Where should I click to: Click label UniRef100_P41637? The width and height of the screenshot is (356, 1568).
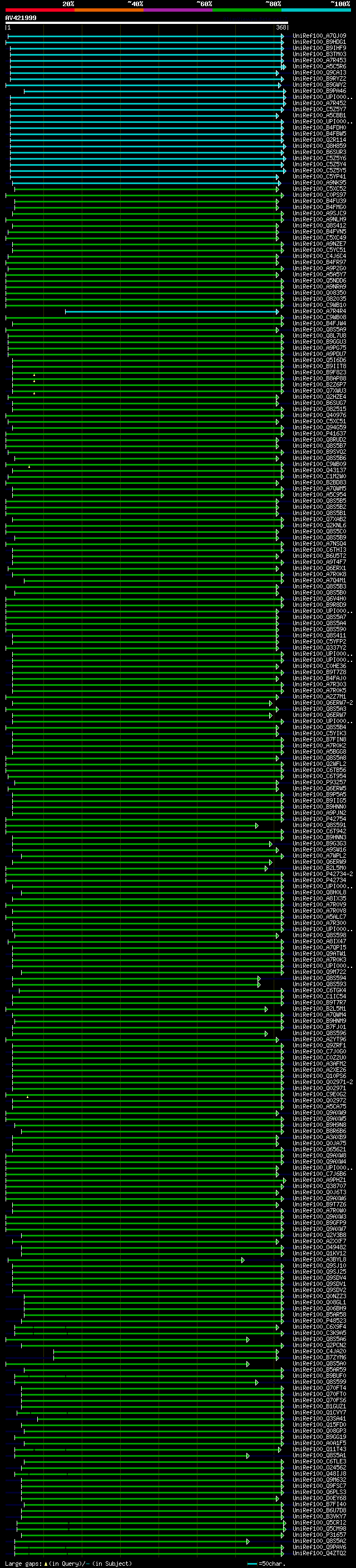319,434
